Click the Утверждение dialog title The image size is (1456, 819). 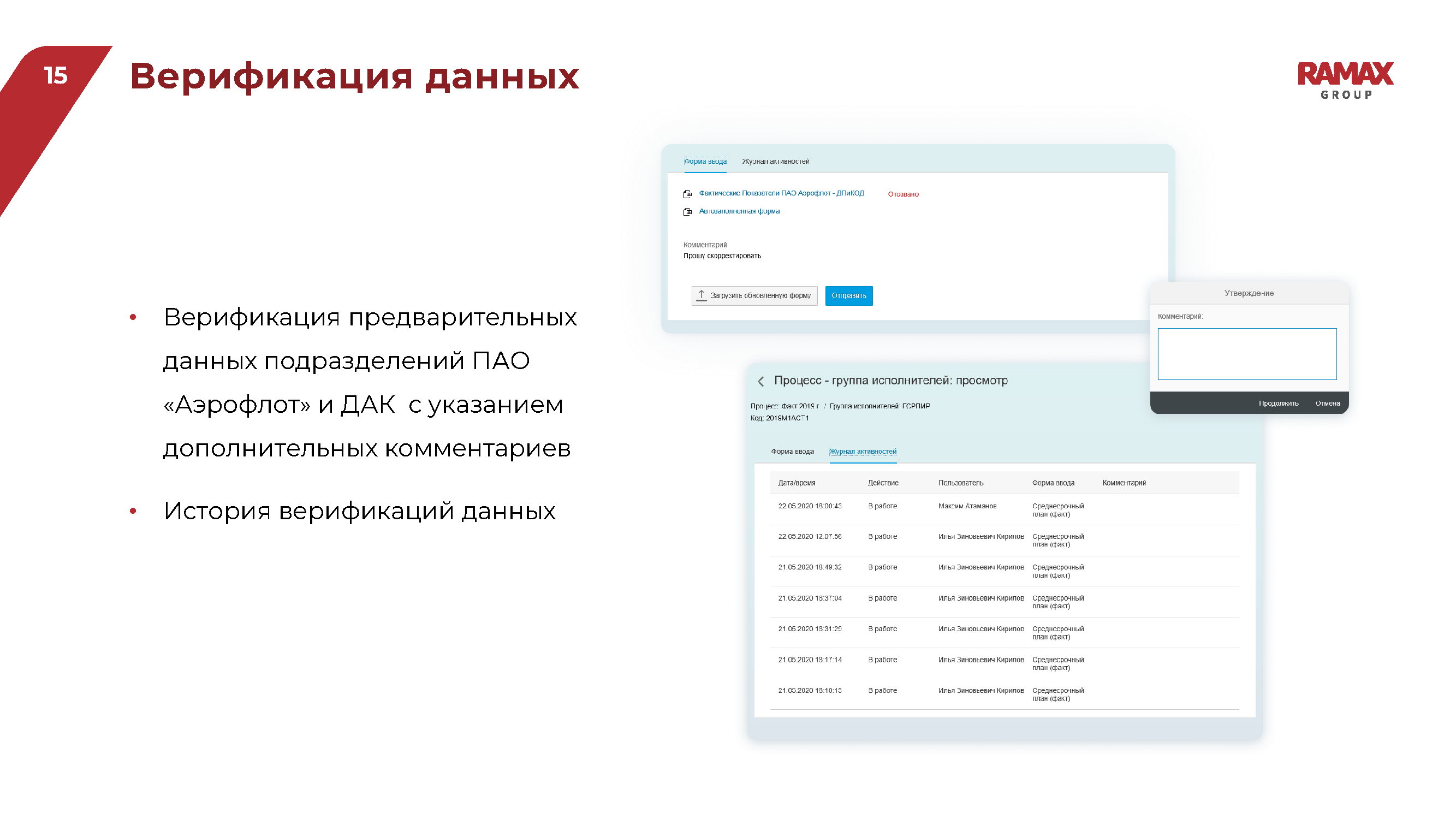tap(1249, 293)
